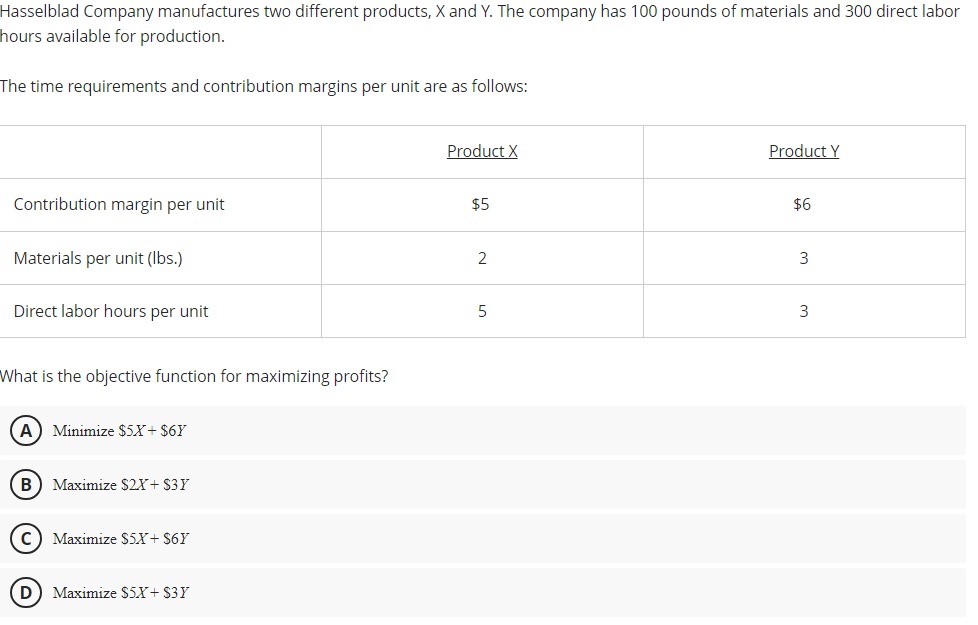
Task: Click Product X direct labor value 5
Action: (x=482, y=311)
